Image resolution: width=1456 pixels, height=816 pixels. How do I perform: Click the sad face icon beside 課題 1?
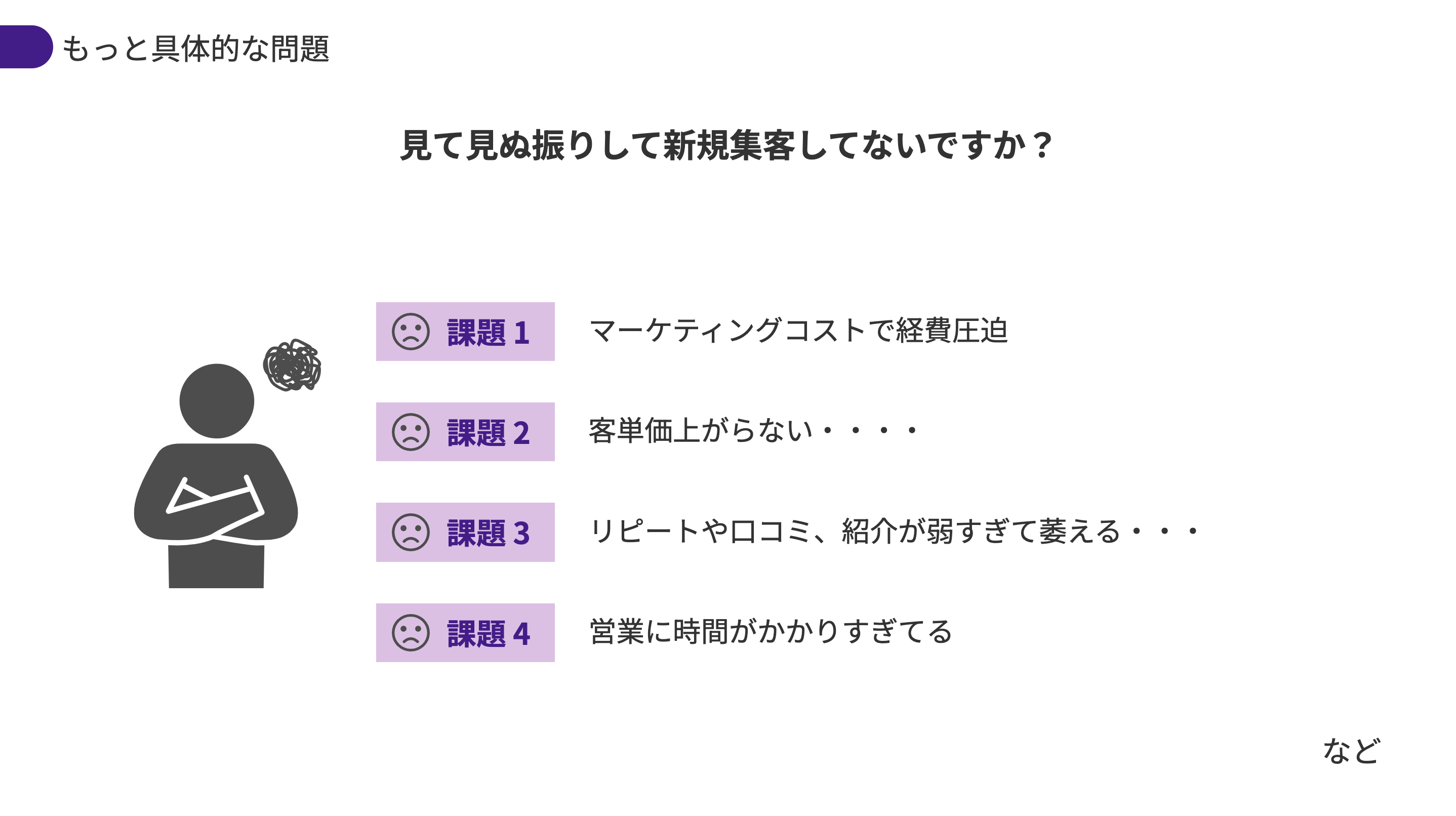(x=411, y=332)
